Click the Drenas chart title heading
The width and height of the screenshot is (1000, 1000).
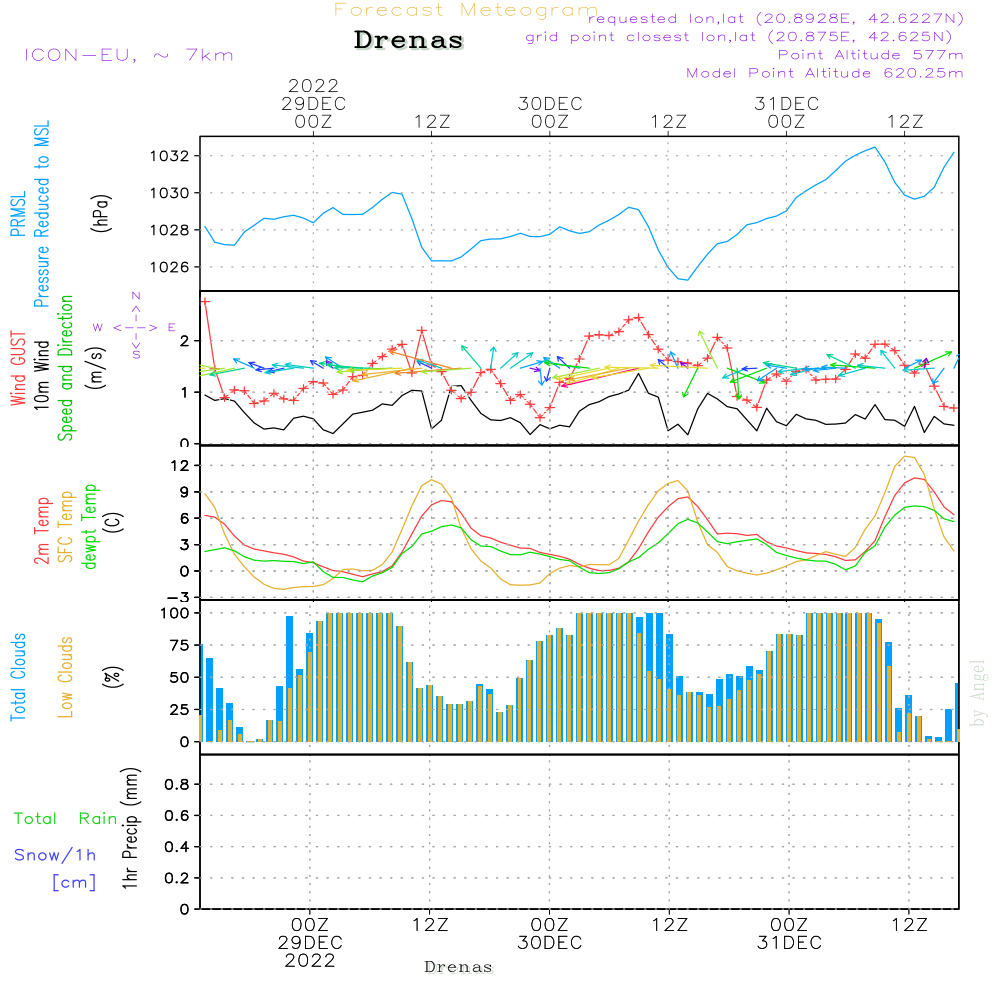(x=409, y=41)
